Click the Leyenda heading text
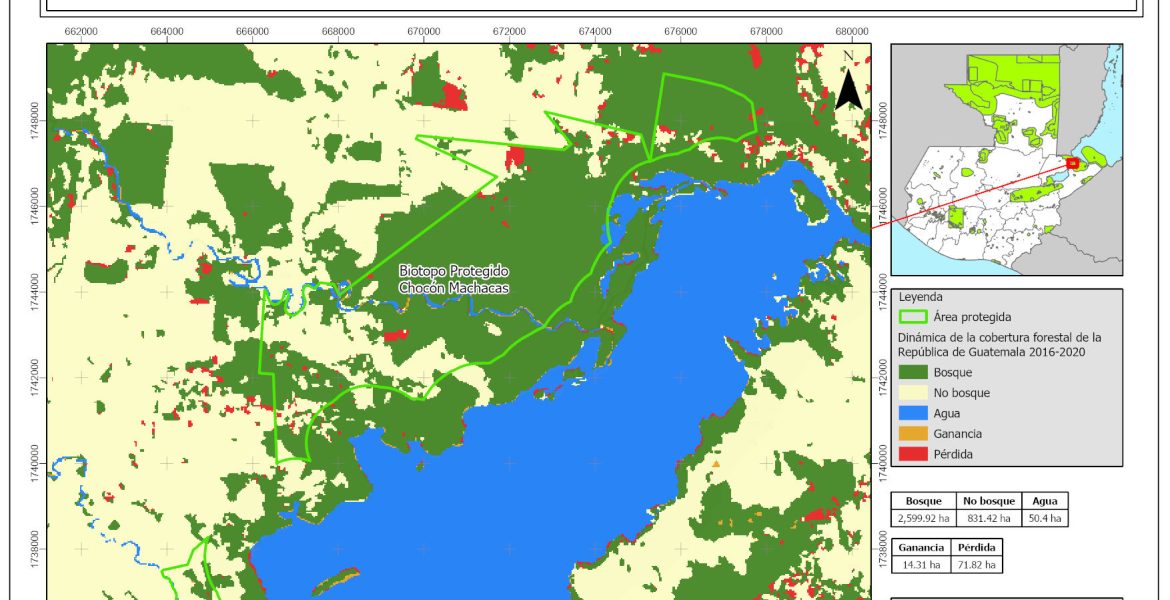 pos(922,297)
